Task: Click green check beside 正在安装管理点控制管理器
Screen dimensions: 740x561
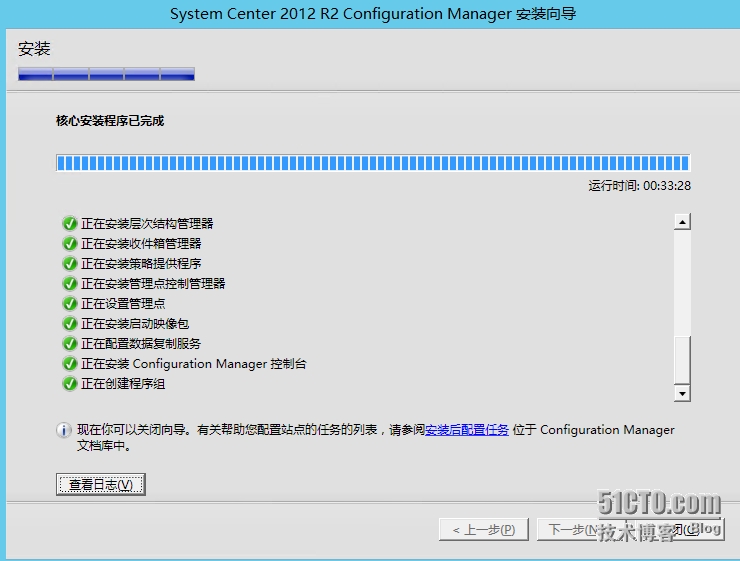Action: (x=70, y=284)
